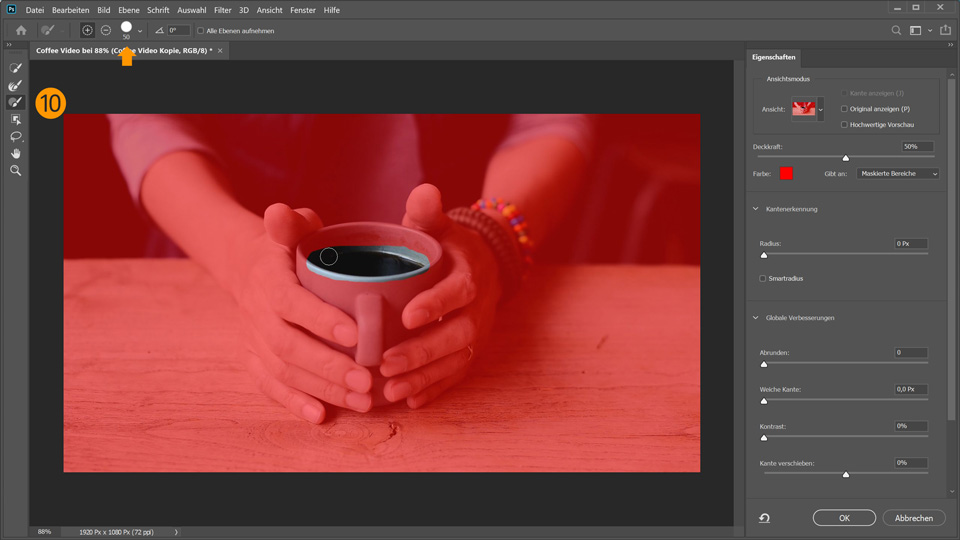Collapse the Kantenerkennung section
This screenshot has width=960, height=540.
point(756,209)
